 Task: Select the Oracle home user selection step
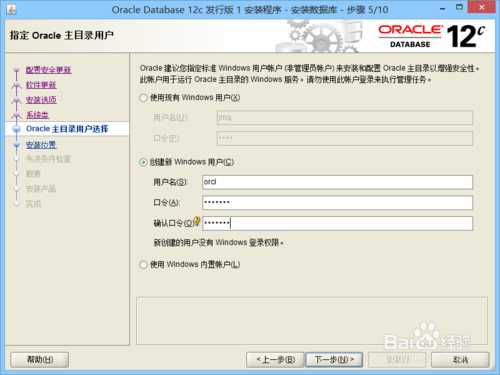tap(67, 129)
